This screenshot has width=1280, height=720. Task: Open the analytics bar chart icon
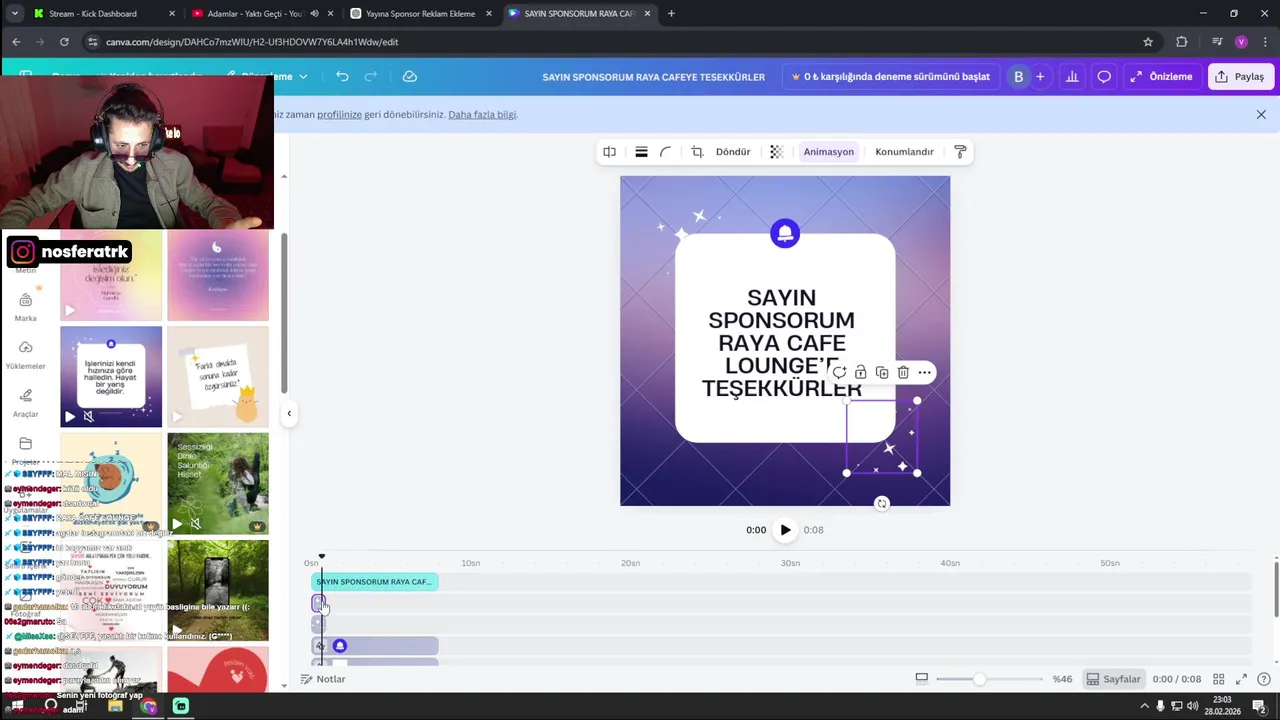1072,77
